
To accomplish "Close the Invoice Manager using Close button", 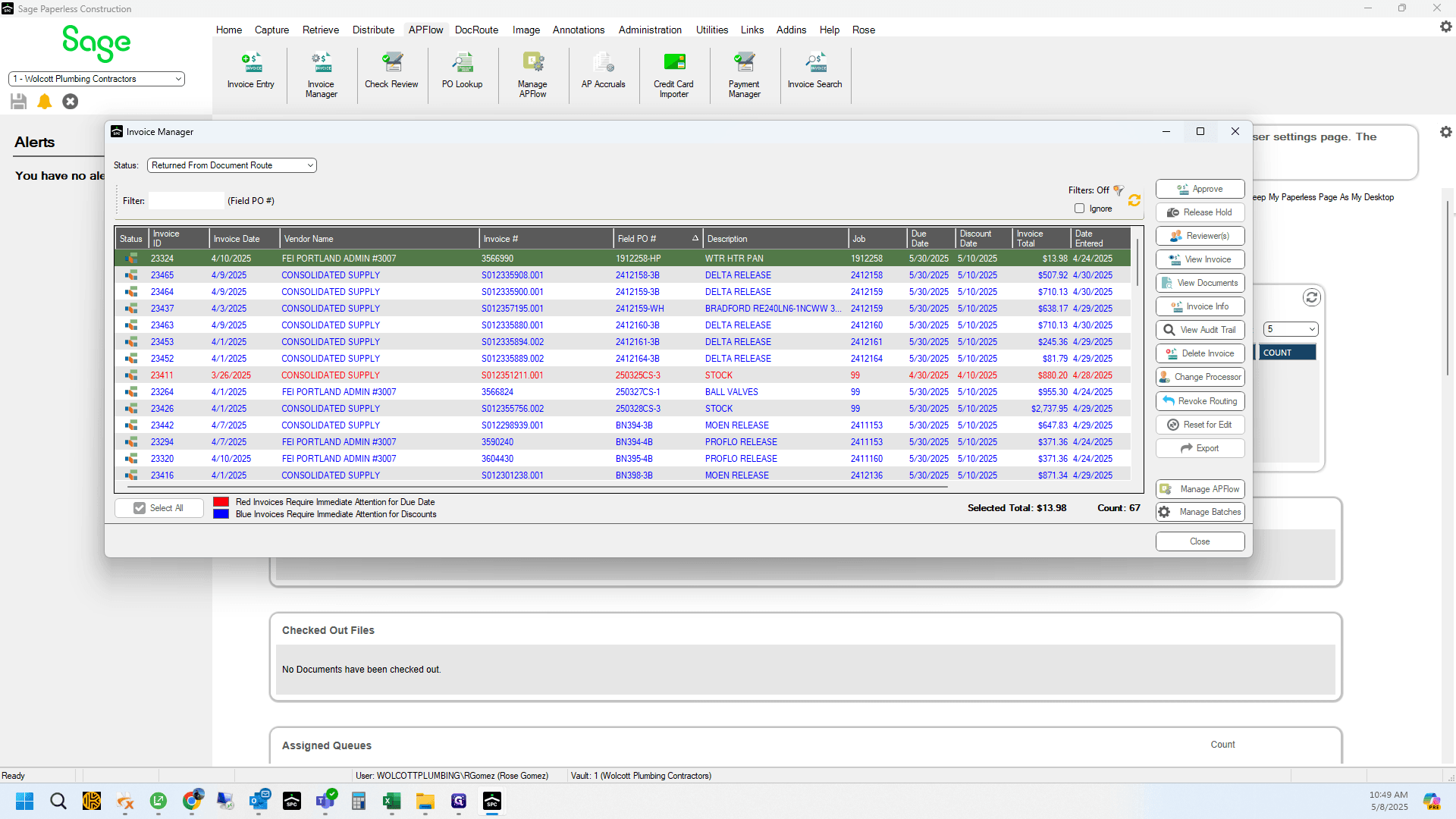I will click(x=1200, y=541).
